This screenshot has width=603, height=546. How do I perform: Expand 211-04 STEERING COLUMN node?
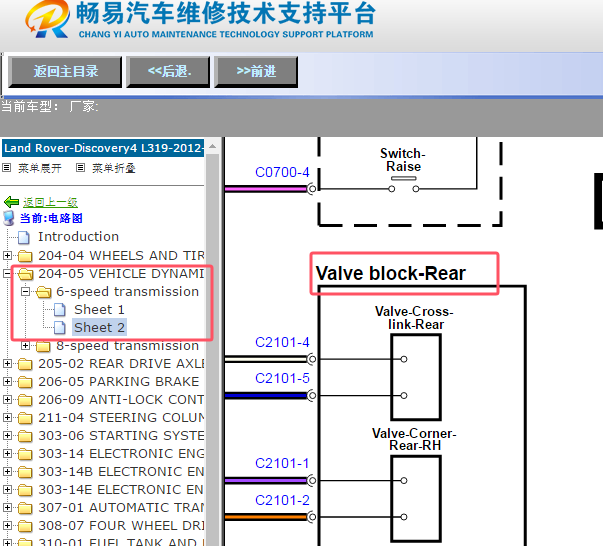pos(7,417)
